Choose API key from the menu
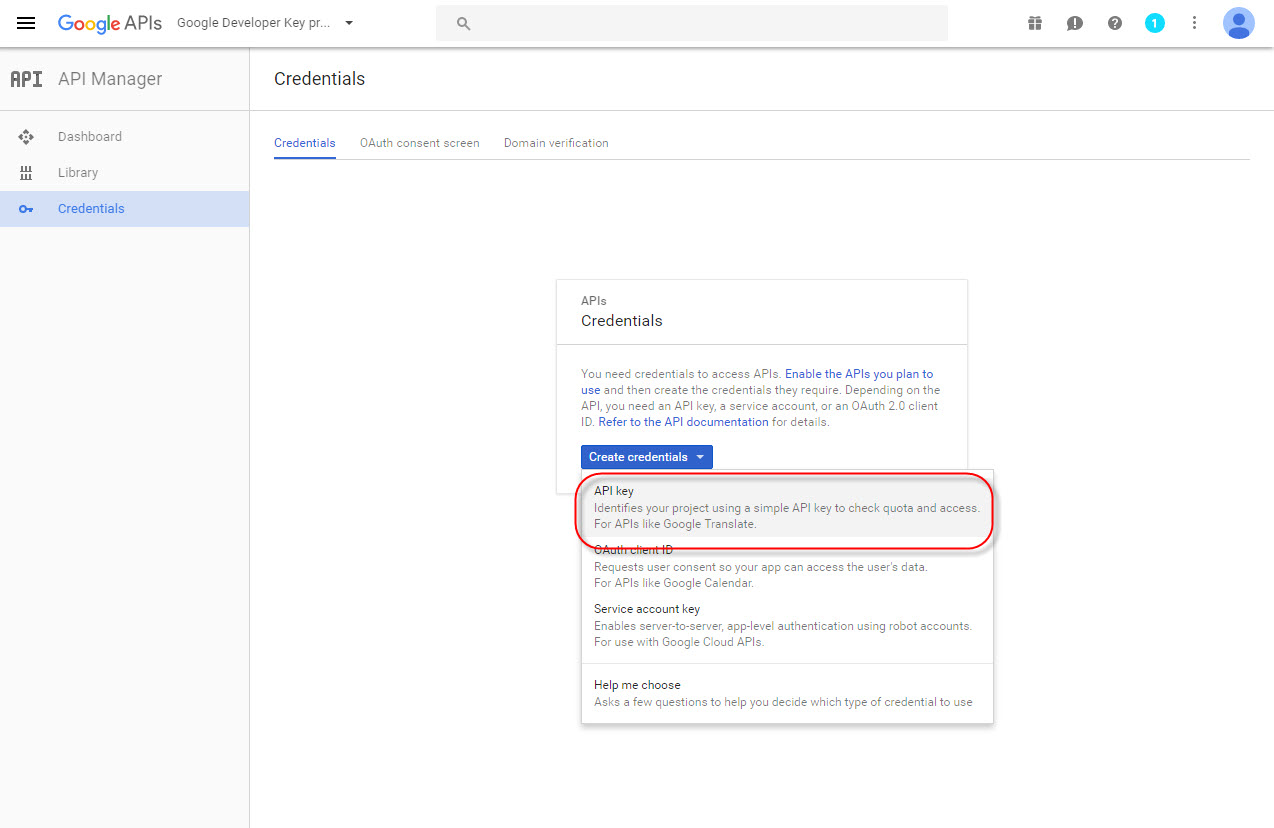The height and width of the screenshot is (828, 1274). (x=787, y=507)
